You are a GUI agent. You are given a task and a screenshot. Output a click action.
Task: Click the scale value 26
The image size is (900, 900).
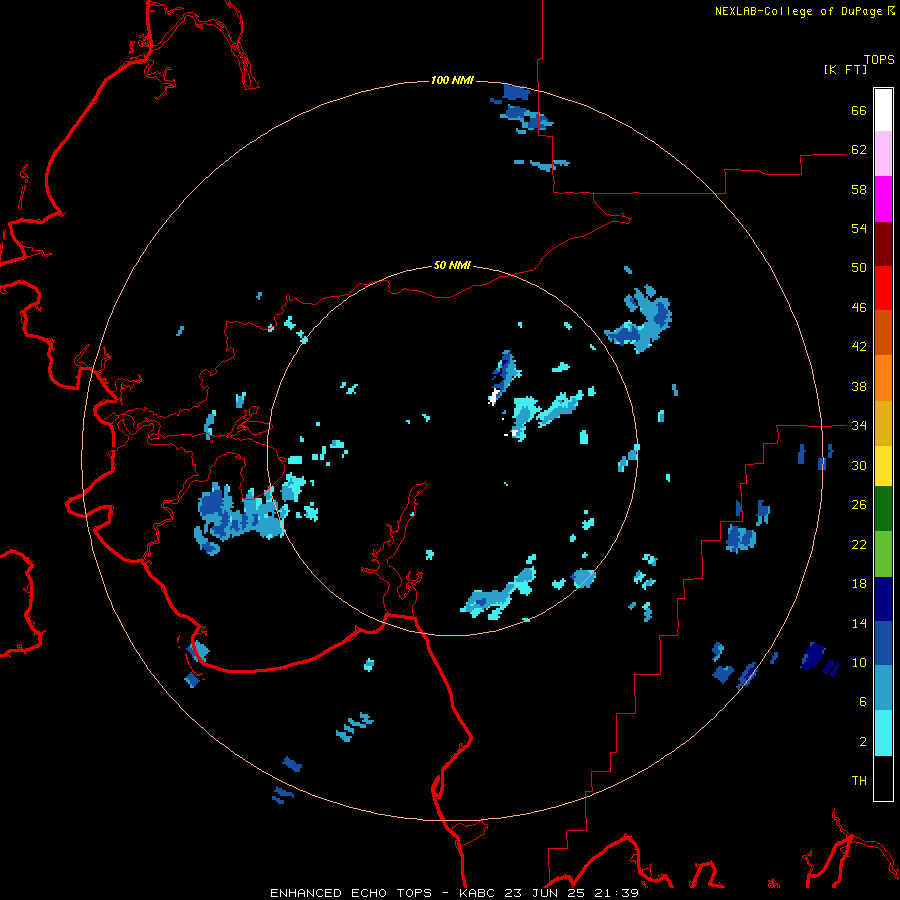pyautogui.click(x=859, y=505)
